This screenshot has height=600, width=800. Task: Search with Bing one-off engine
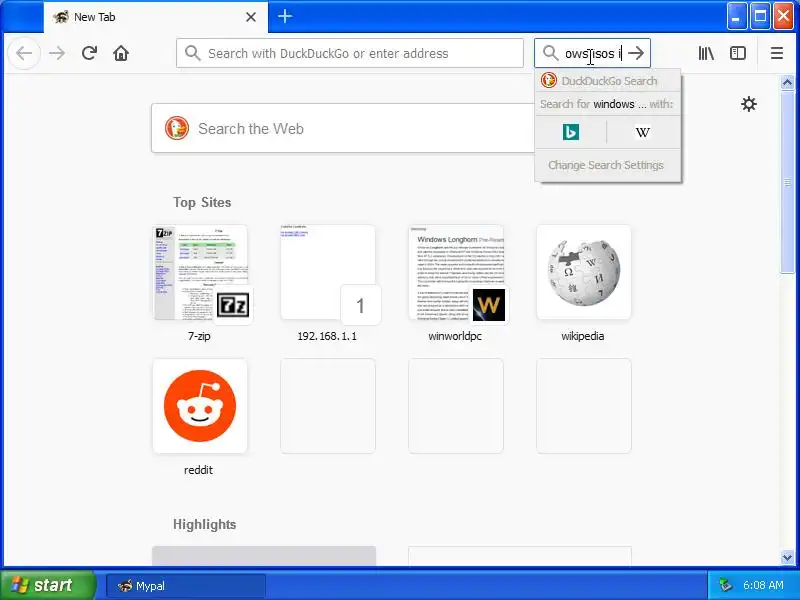coord(570,133)
